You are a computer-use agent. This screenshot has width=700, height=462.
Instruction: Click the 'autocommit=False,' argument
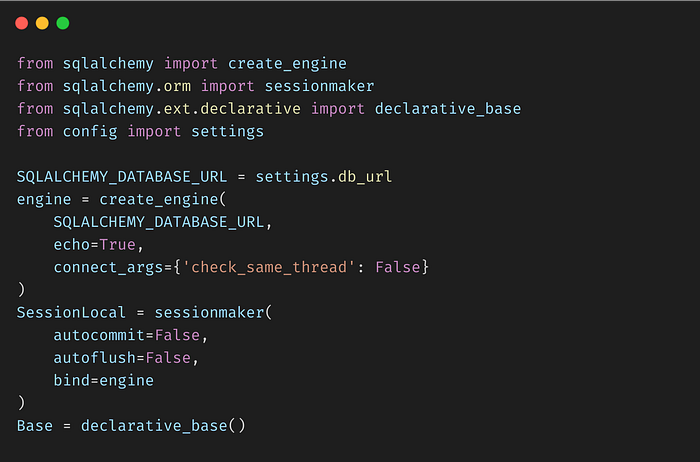click(x=131, y=335)
